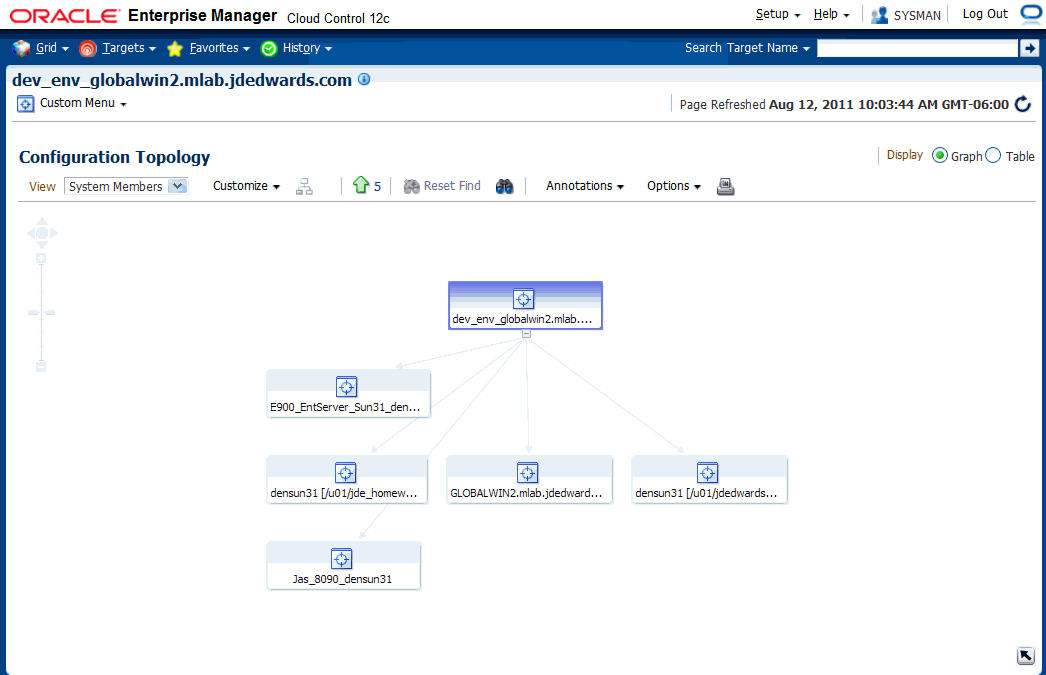Click the Reset Find button
1046x675 pixels.
pos(442,186)
